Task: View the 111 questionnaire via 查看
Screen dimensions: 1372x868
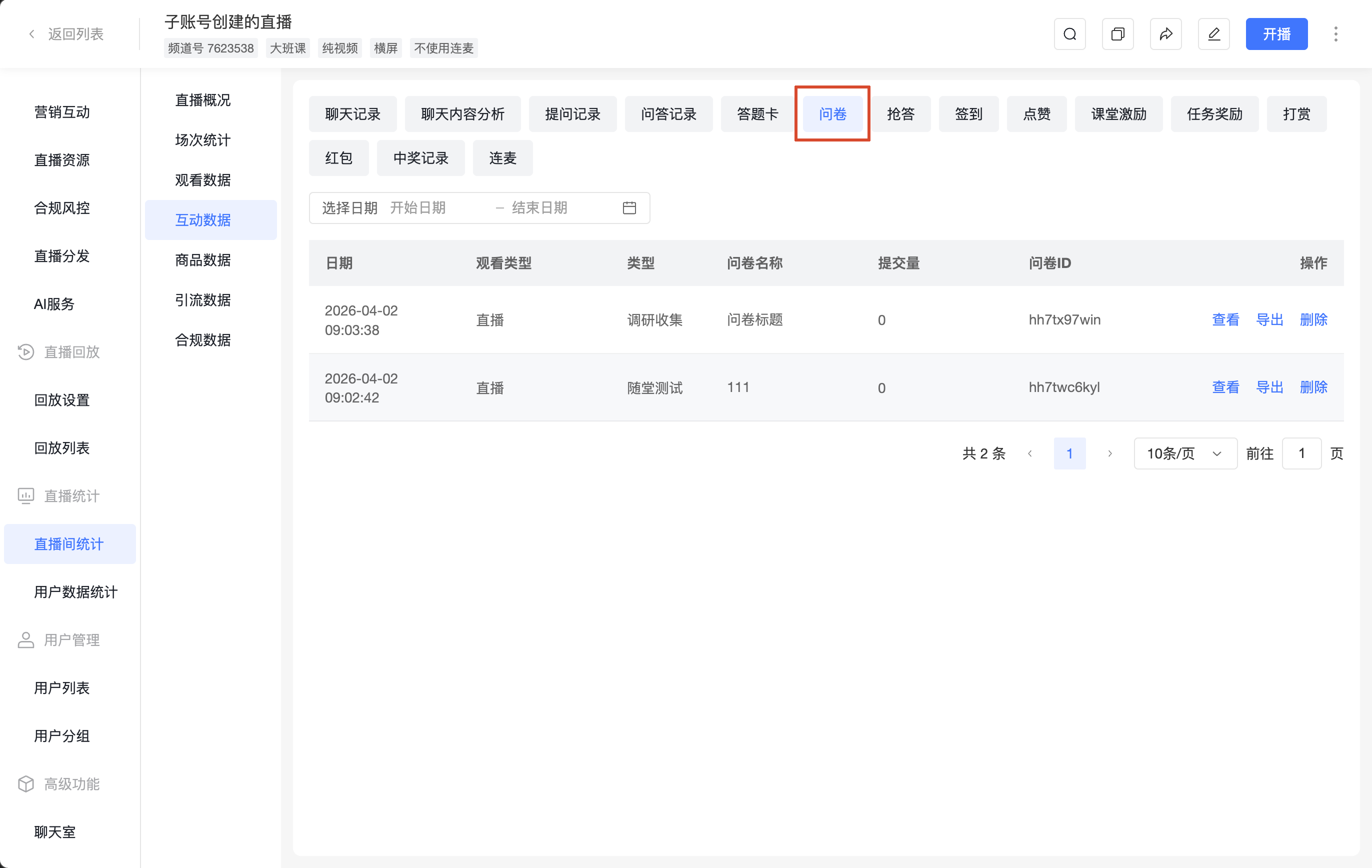Action: click(x=1225, y=387)
